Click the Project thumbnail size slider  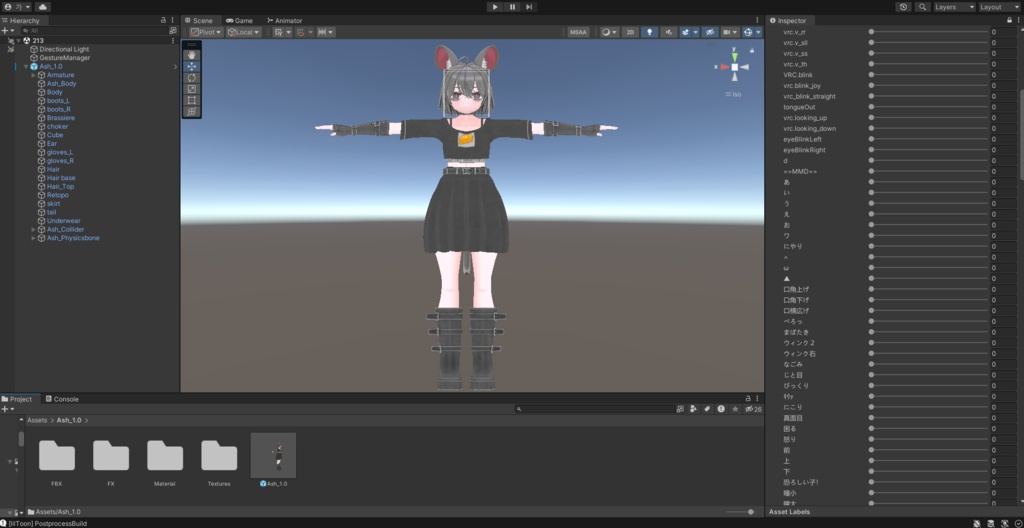point(741,512)
